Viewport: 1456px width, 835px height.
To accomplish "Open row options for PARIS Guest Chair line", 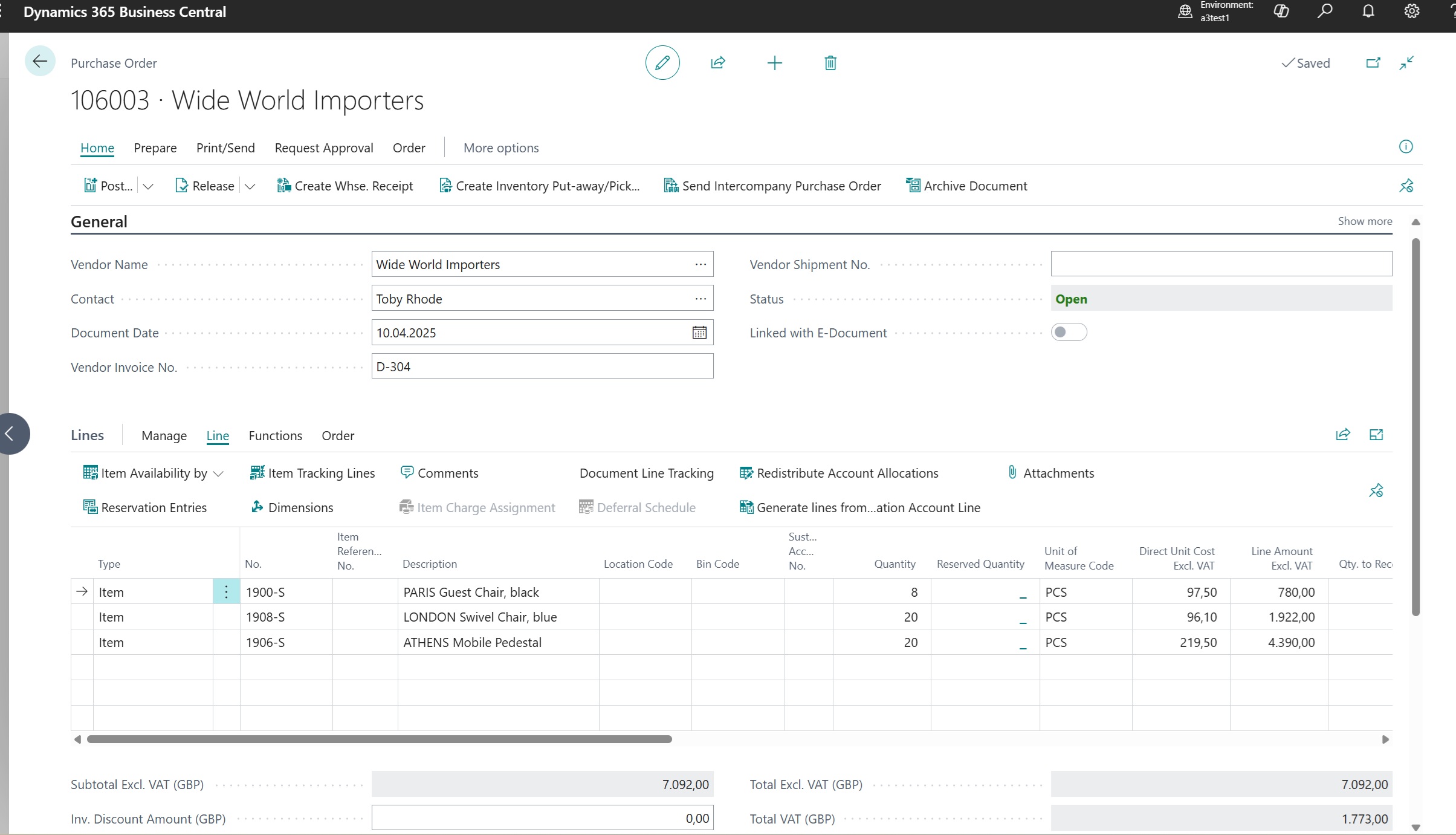I will (227, 592).
